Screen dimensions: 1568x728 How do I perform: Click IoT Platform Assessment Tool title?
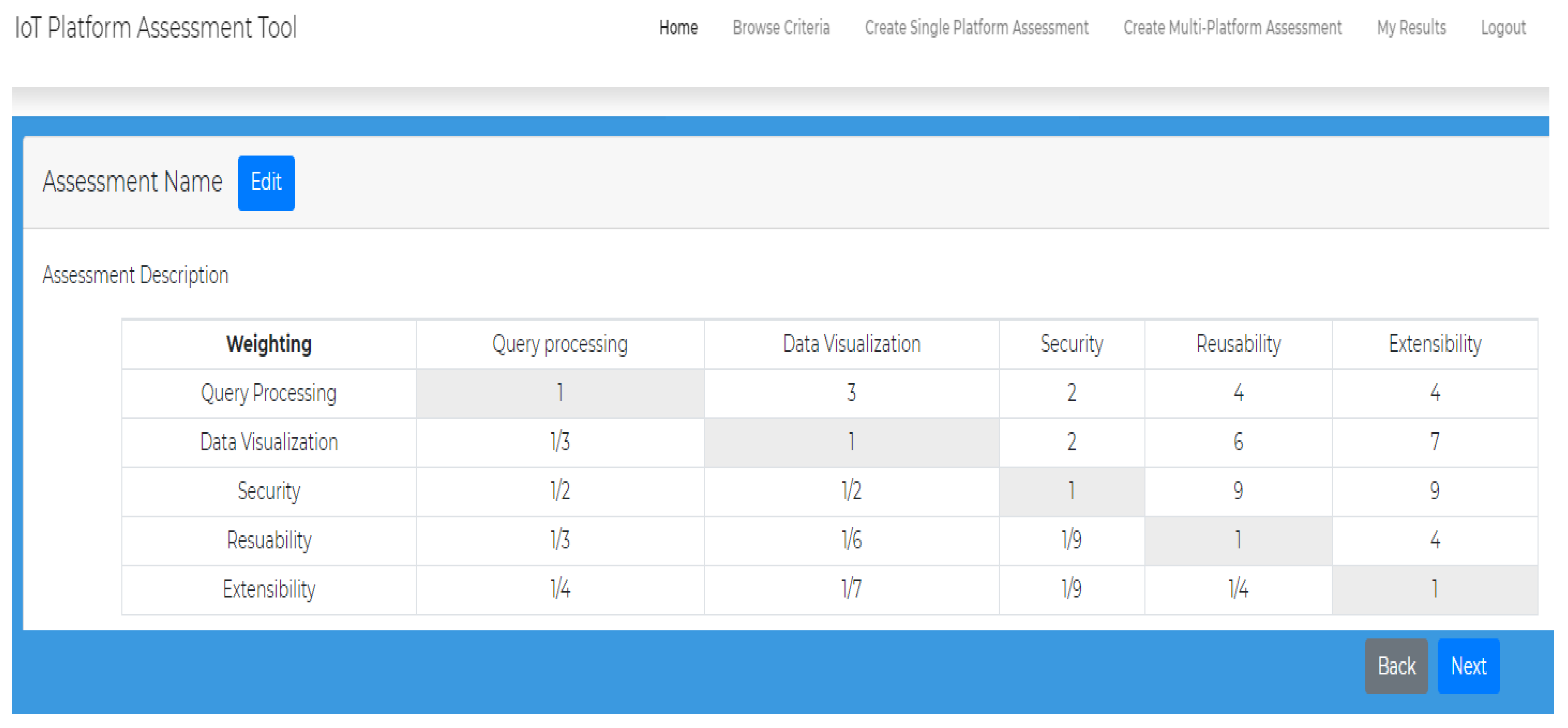(156, 27)
